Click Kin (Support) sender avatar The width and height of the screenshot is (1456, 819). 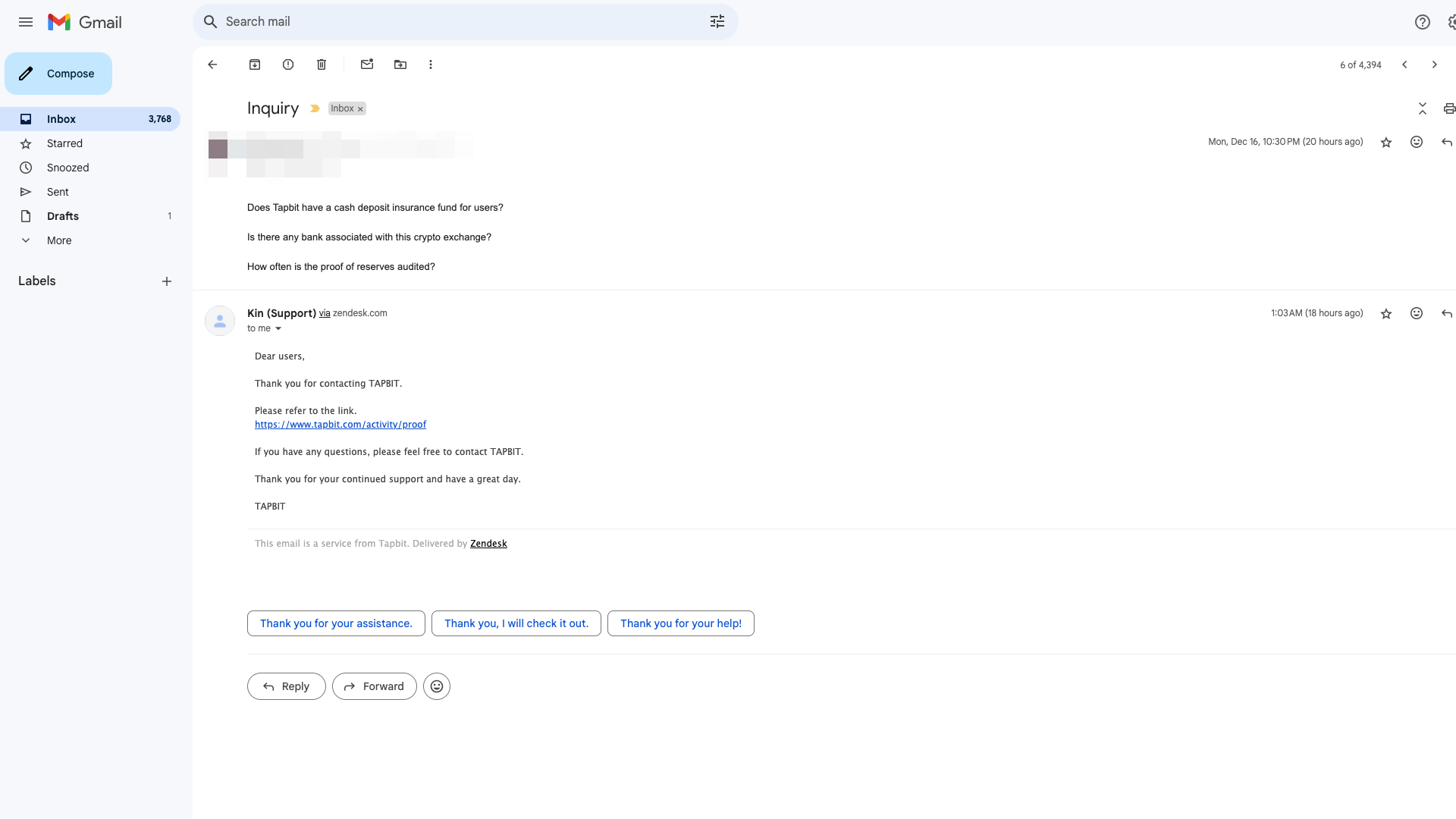click(220, 321)
